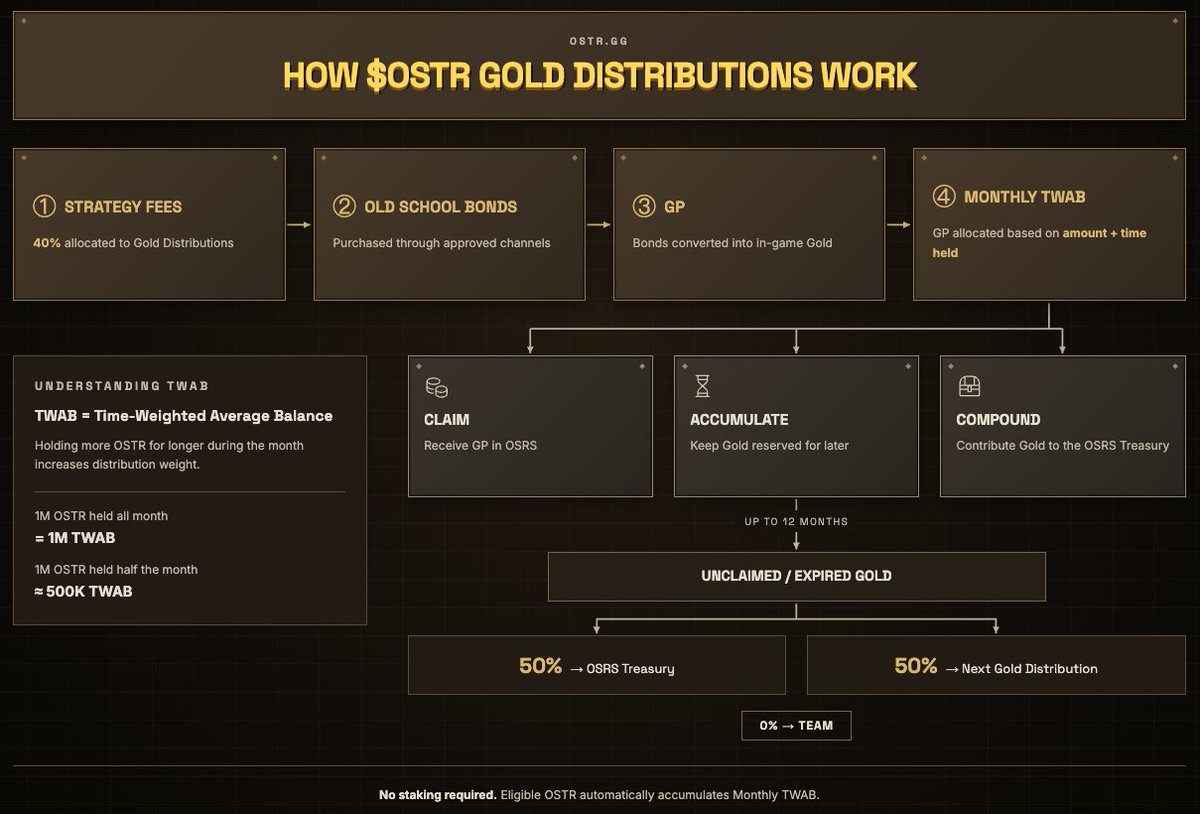Viewport: 1200px width, 814px height.
Task: Click the circled number 4 beside Monthly TWAB
Action: [944, 198]
